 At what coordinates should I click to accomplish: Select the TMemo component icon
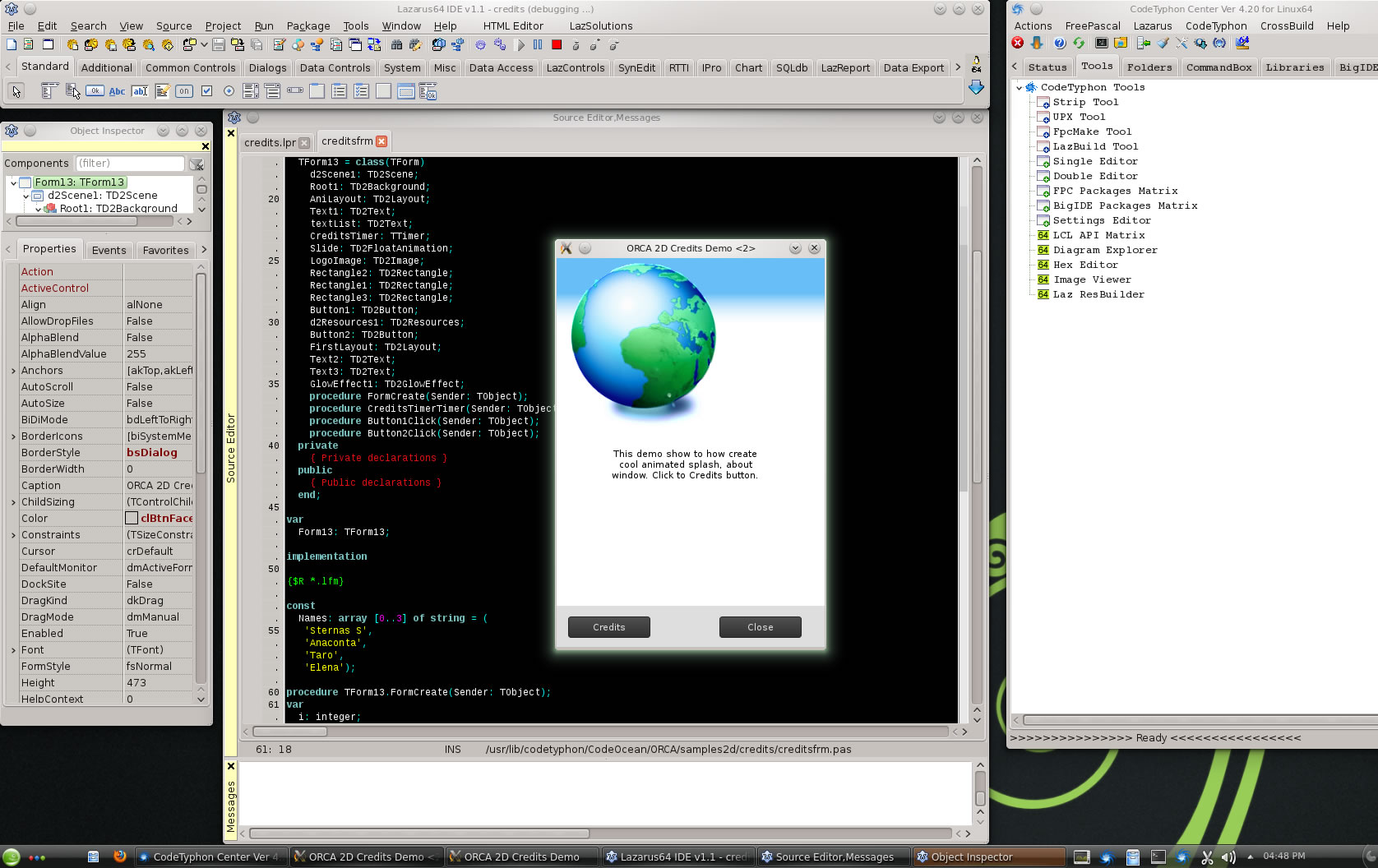[x=162, y=91]
